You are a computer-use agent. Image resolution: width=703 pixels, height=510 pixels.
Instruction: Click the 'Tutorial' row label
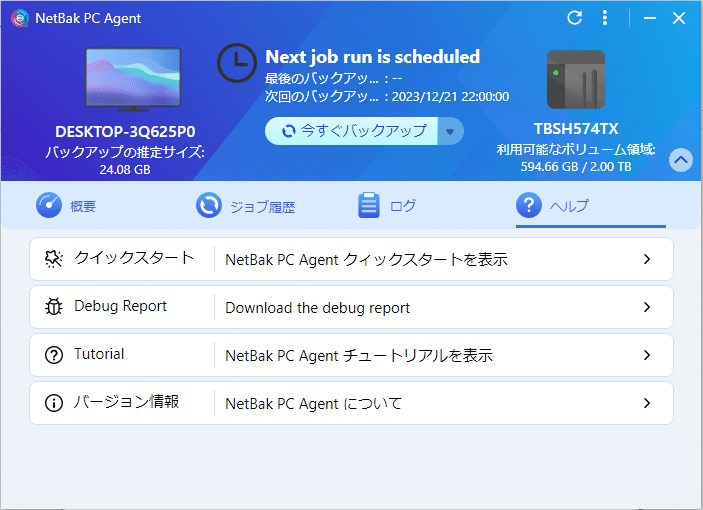[x=99, y=354]
